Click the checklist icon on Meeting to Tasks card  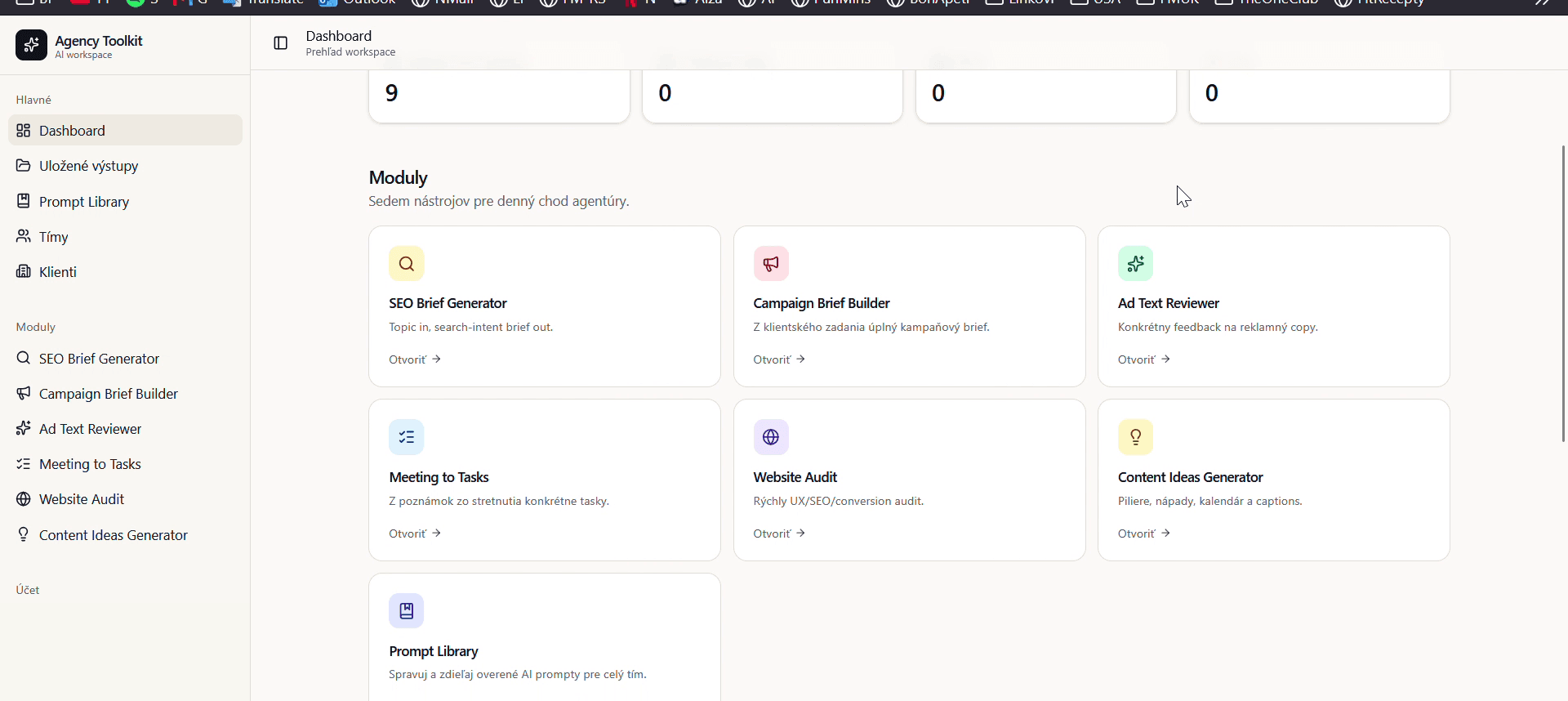[x=407, y=437]
